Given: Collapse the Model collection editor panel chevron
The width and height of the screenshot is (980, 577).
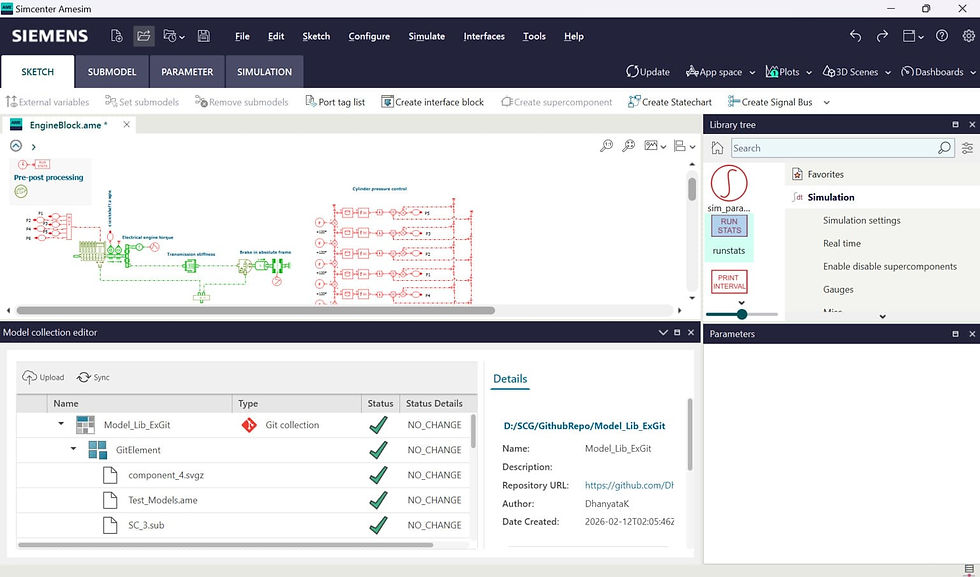Looking at the screenshot, I should click(663, 333).
